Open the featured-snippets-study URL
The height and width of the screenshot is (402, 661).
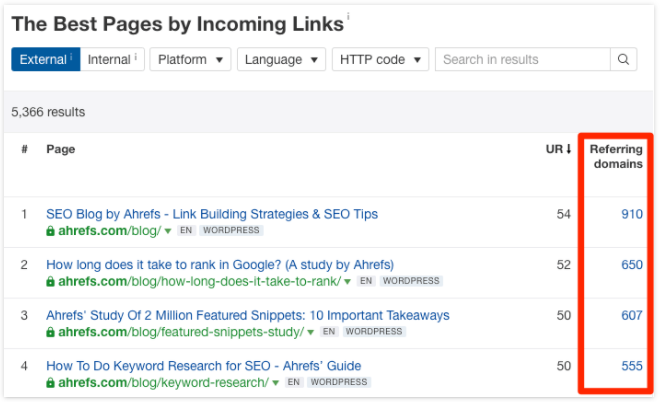pos(181,332)
